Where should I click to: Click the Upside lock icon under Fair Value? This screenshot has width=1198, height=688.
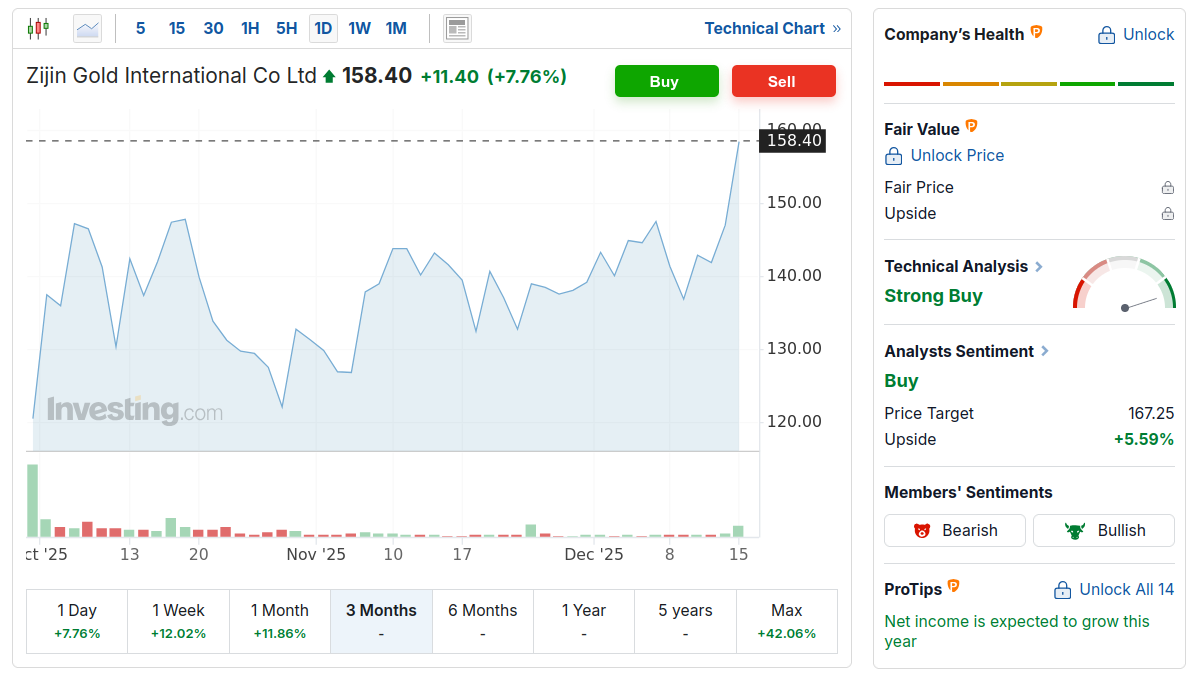point(1167,214)
